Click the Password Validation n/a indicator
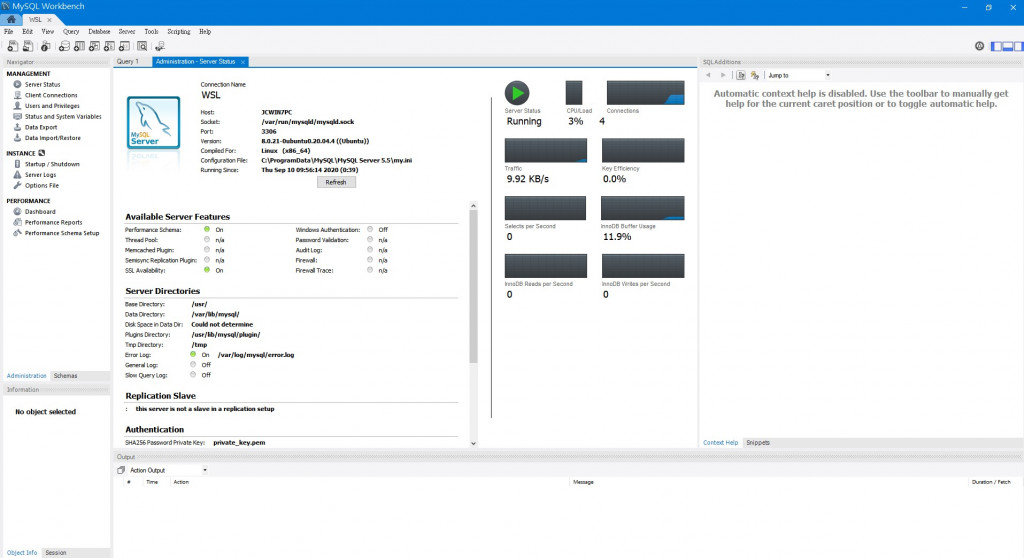The image size is (1024, 558). [370, 240]
